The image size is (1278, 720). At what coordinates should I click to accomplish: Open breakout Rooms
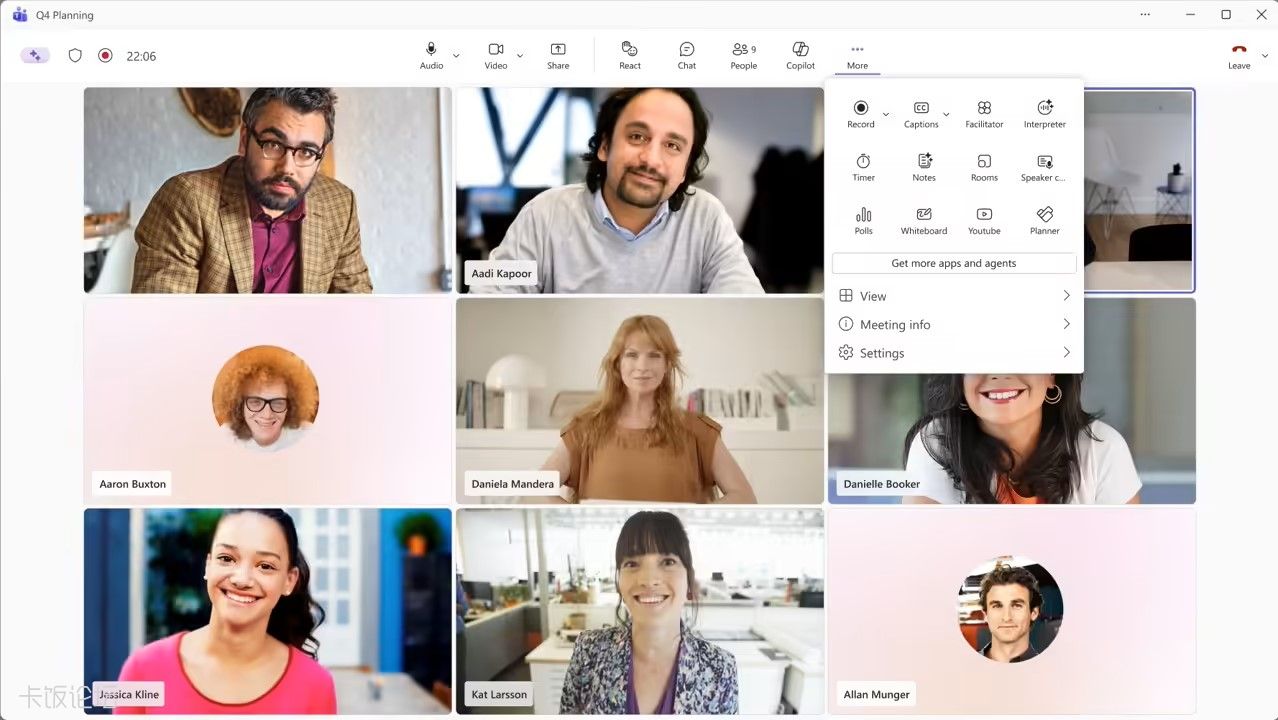pyautogui.click(x=984, y=167)
